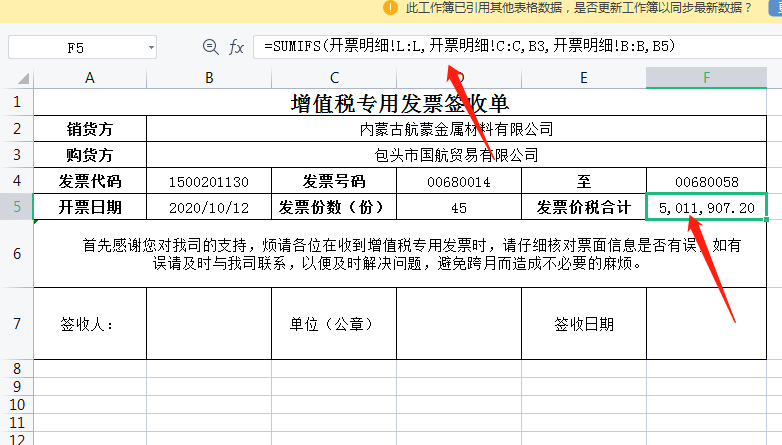Select row 5 header
Image resolution: width=782 pixels, height=445 pixels.
[16, 207]
